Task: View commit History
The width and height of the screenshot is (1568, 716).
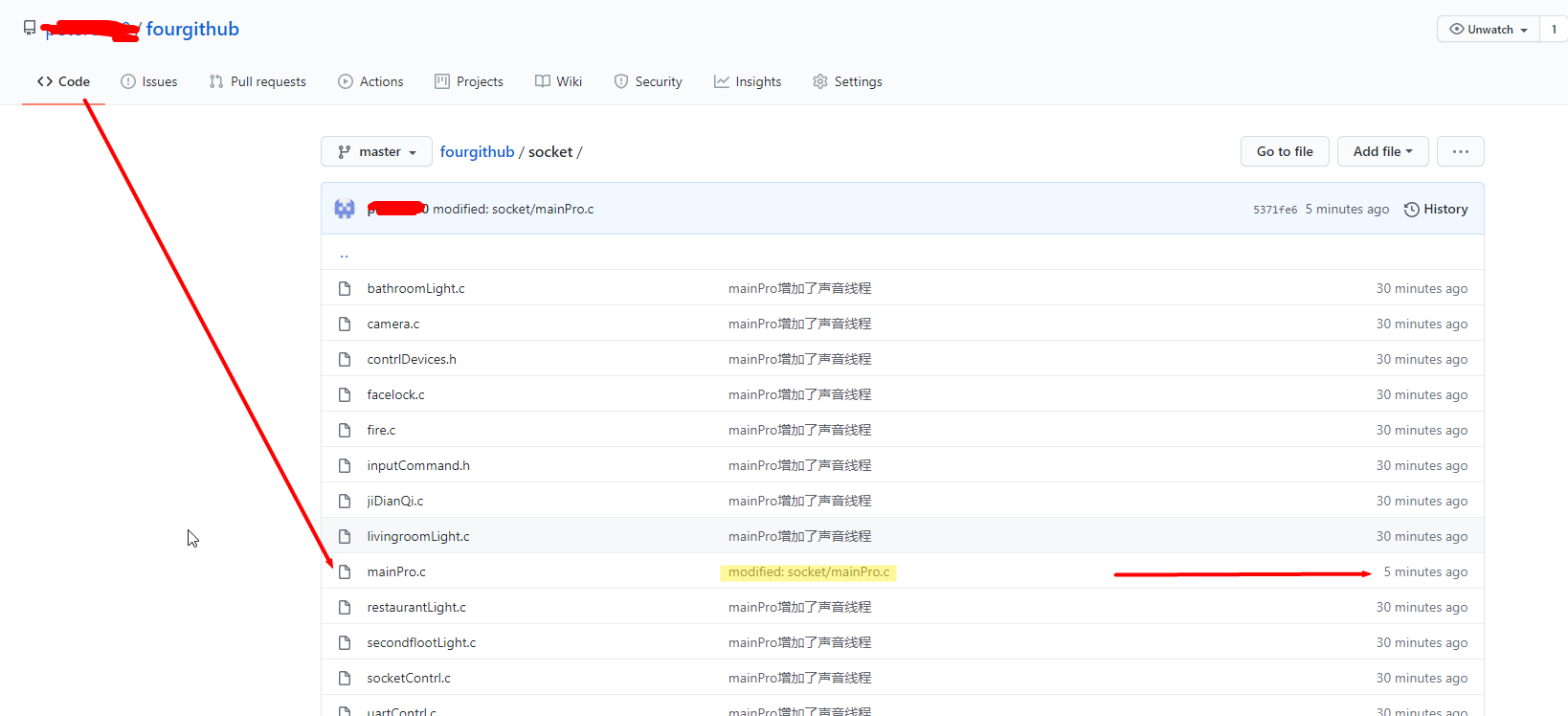Action: point(1435,209)
